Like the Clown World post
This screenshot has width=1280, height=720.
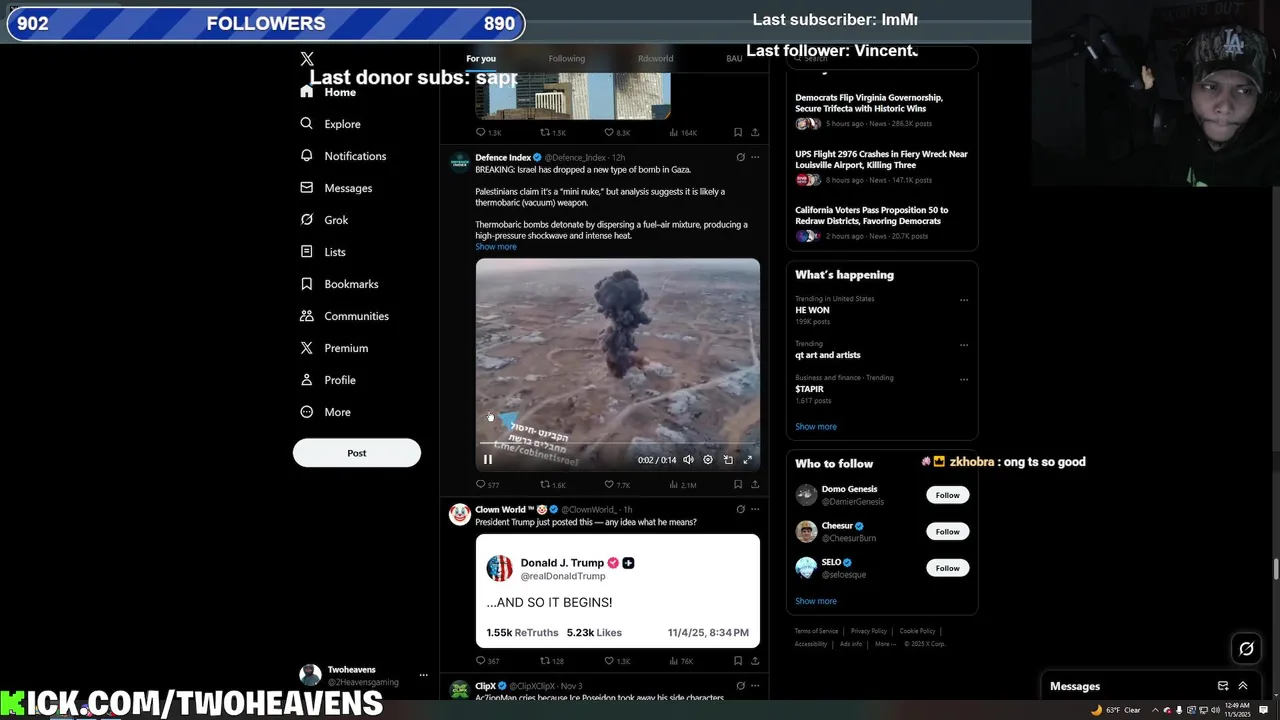617,661
